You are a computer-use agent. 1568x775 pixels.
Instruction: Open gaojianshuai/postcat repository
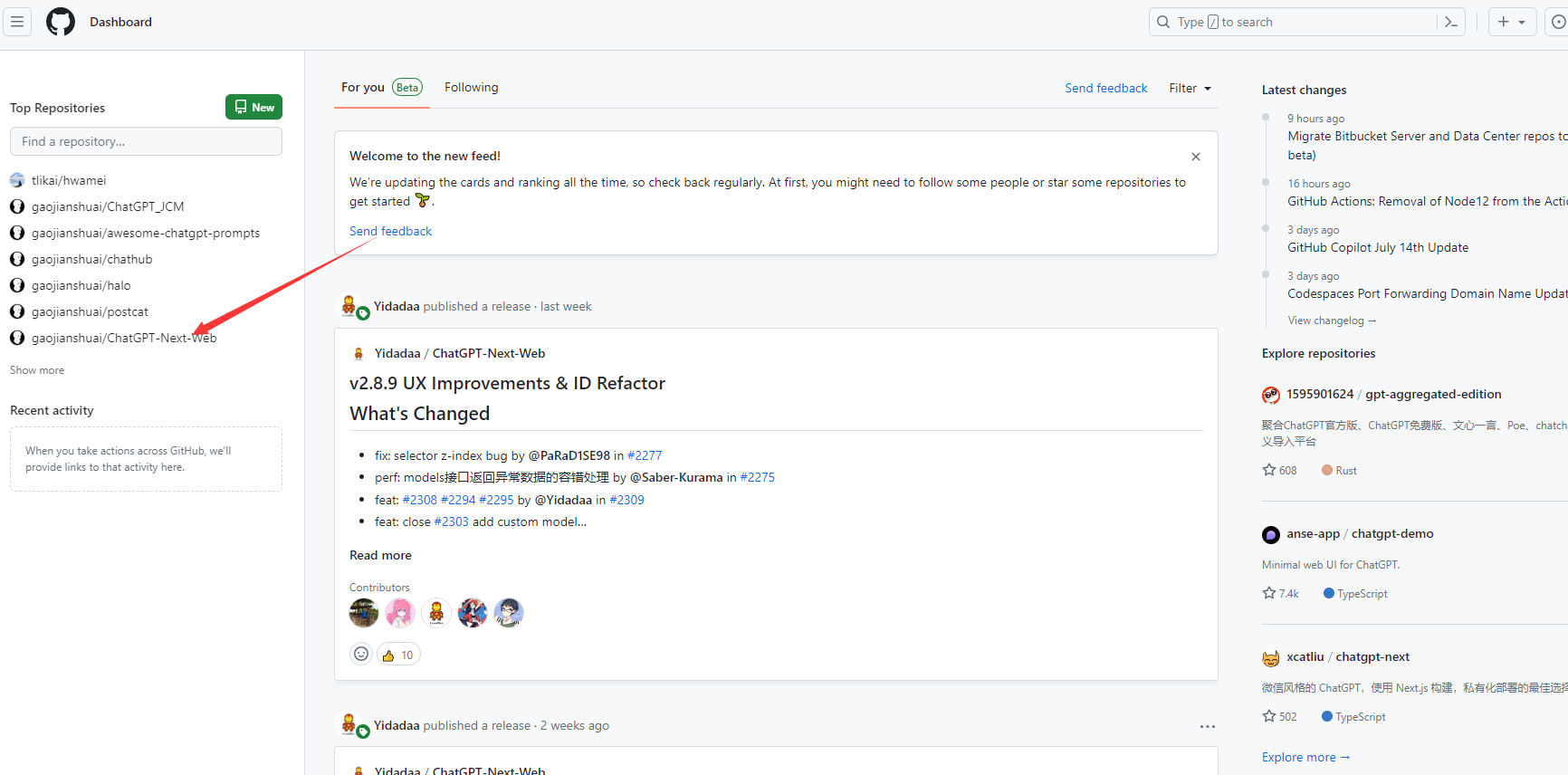pyautogui.click(x=90, y=311)
